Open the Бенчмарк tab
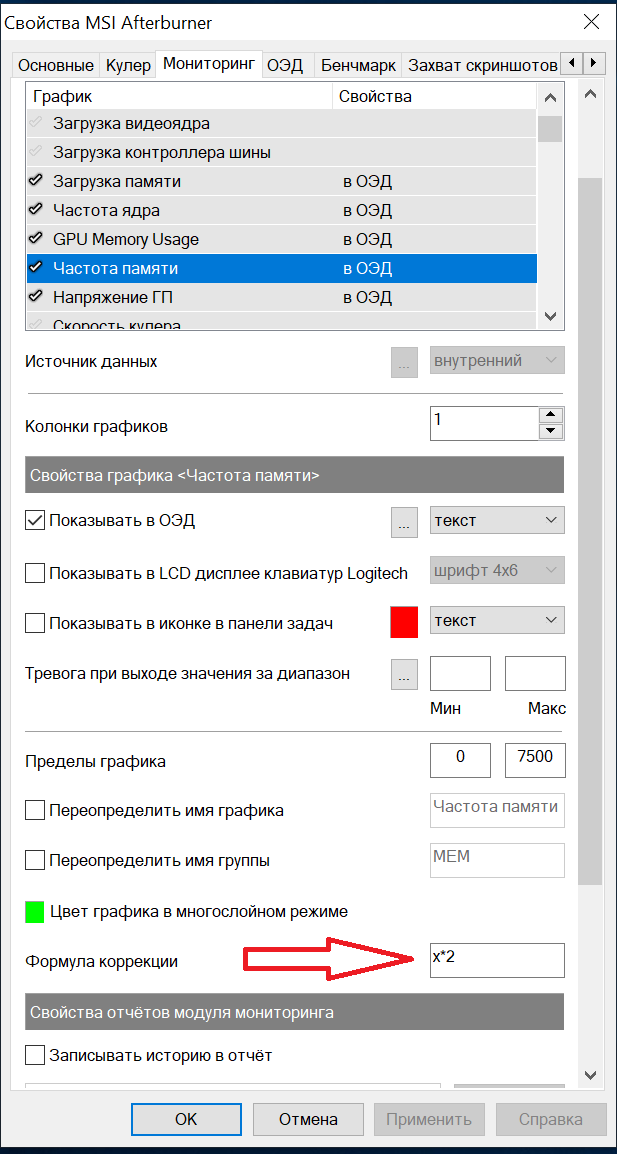617x1154 pixels. click(359, 65)
